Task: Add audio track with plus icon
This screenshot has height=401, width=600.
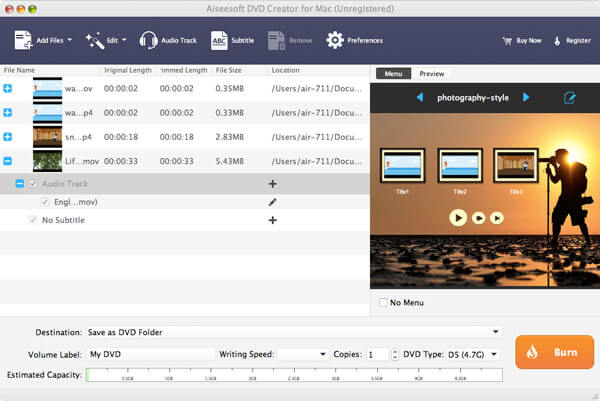Action: pos(272,184)
